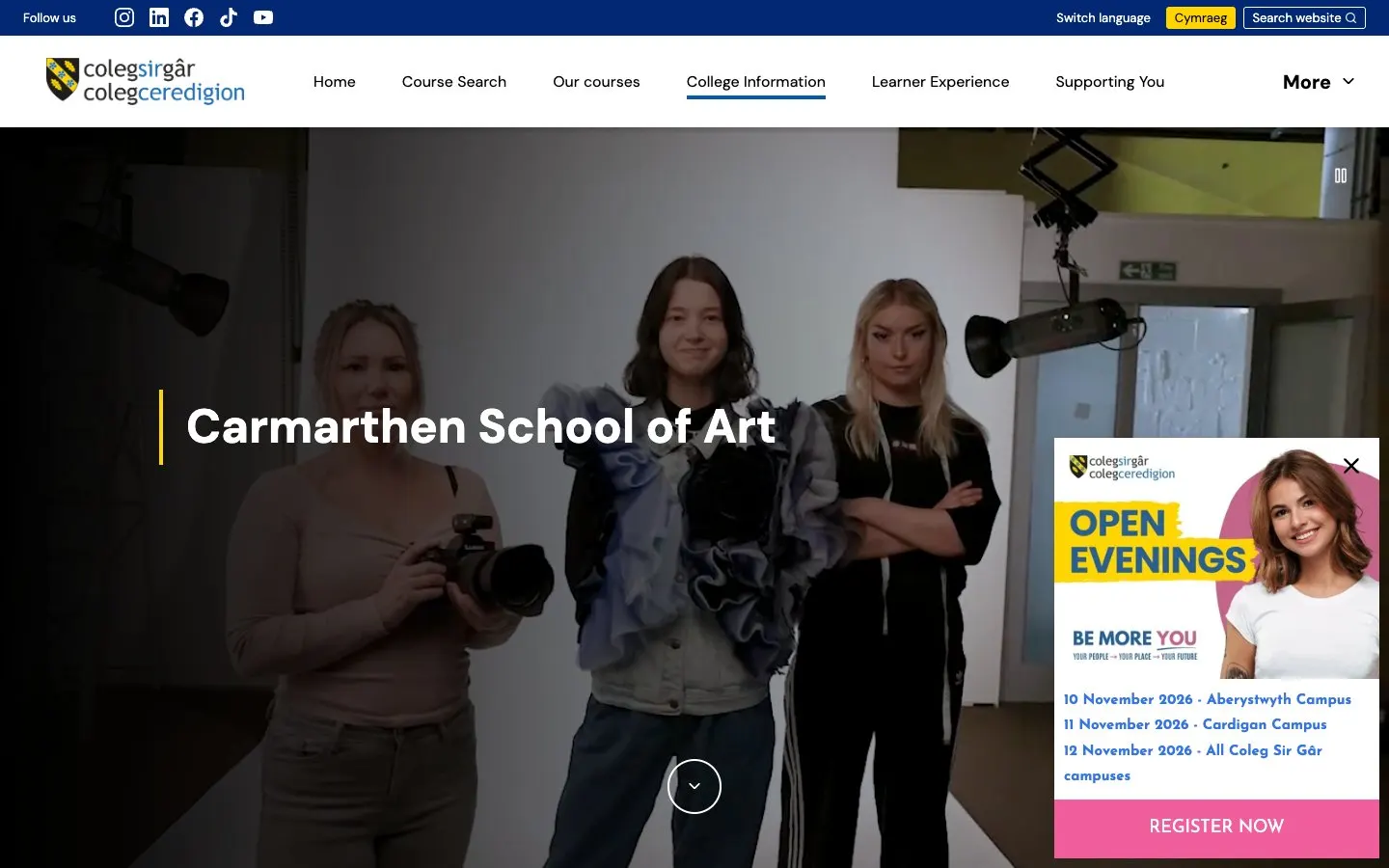
Task: Click the Carmarthen School of Art heading
Action: pos(480,426)
